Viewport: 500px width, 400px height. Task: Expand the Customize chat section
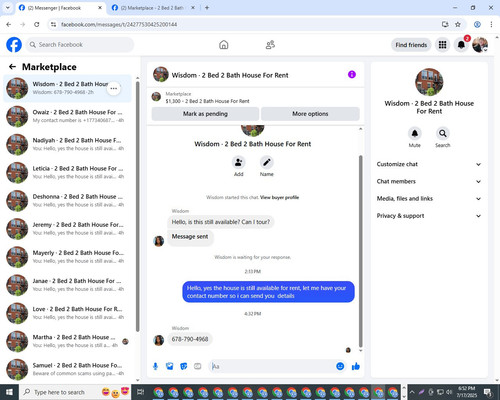429,164
